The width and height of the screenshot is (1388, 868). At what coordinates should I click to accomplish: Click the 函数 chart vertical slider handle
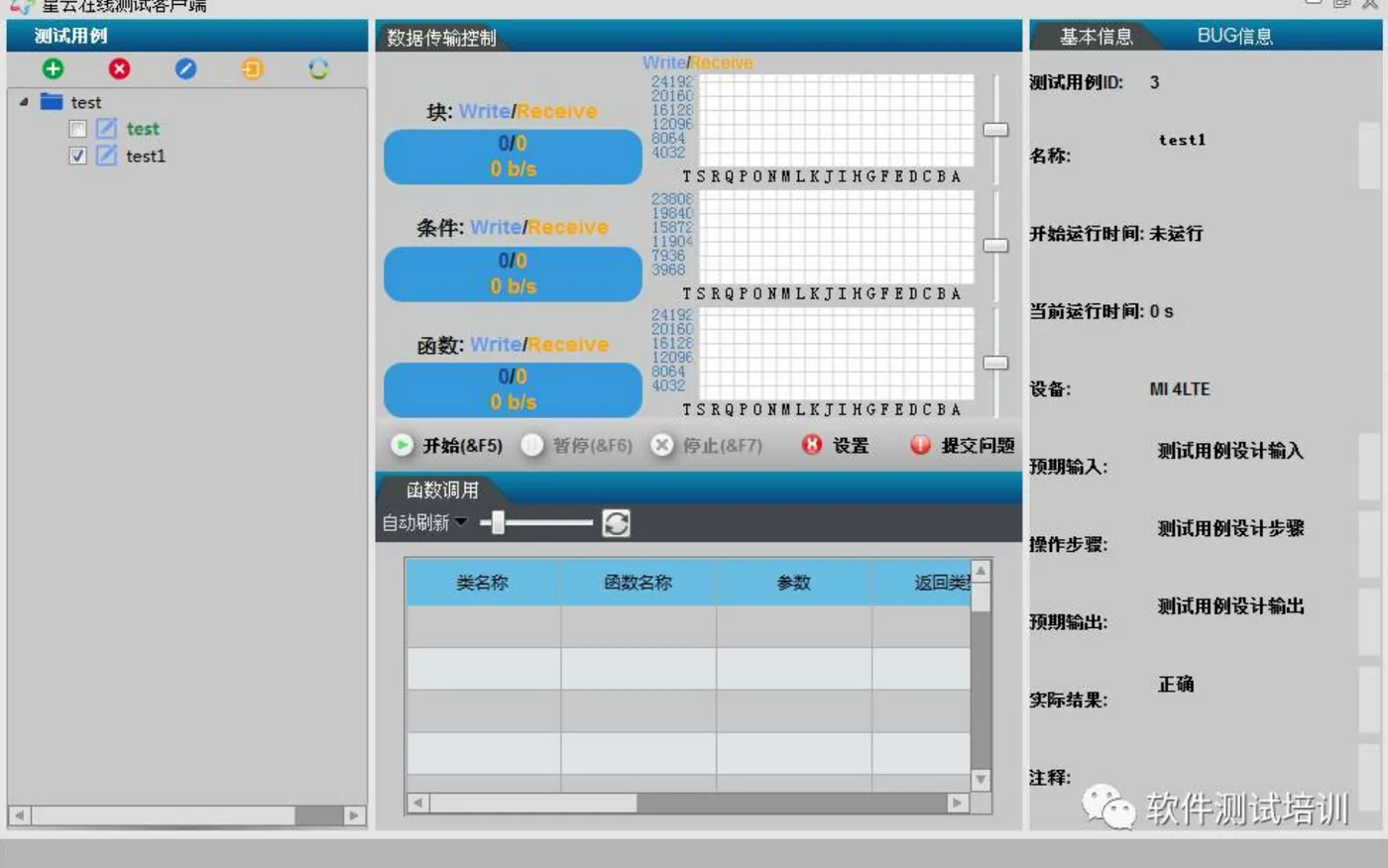pyautogui.click(x=995, y=363)
